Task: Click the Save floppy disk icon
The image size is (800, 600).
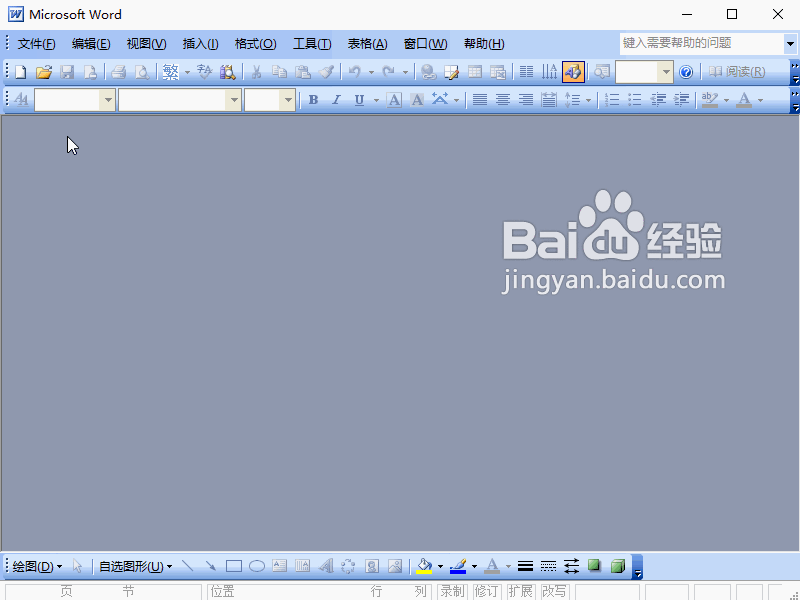Action: point(67,72)
